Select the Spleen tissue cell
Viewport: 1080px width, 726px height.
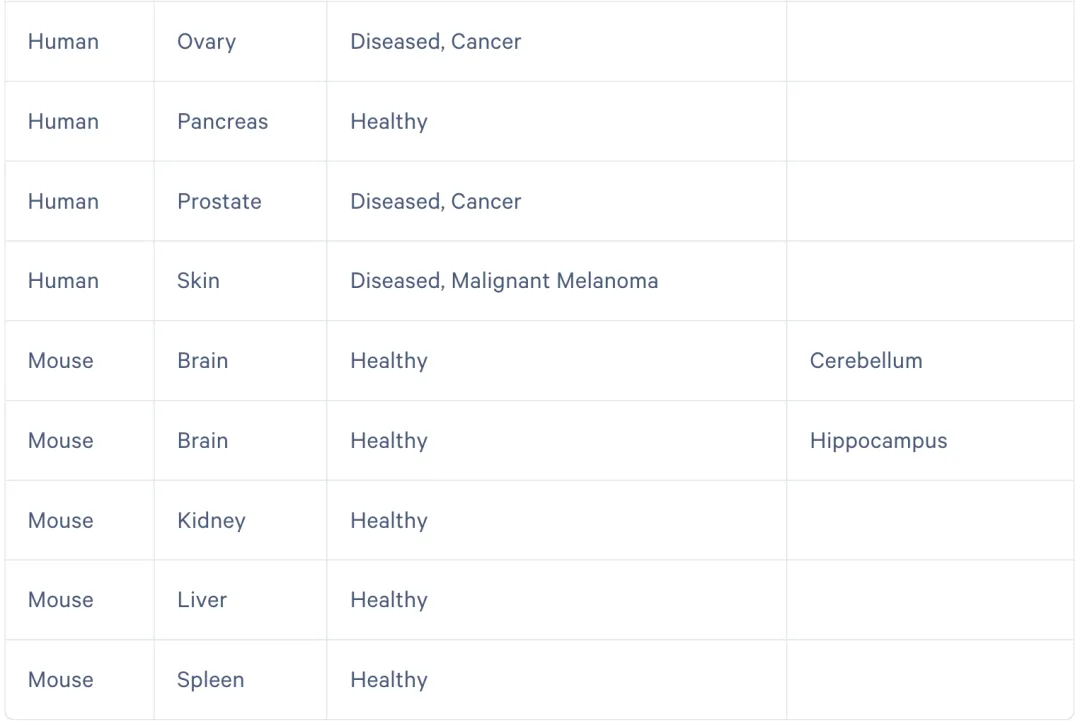coord(210,680)
